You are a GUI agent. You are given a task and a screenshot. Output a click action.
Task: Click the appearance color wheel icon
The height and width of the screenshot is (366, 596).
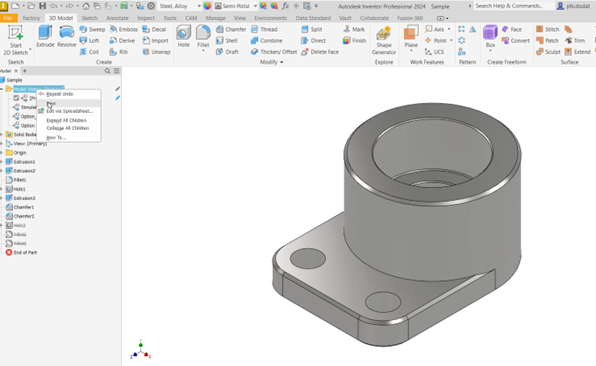coord(207,6)
